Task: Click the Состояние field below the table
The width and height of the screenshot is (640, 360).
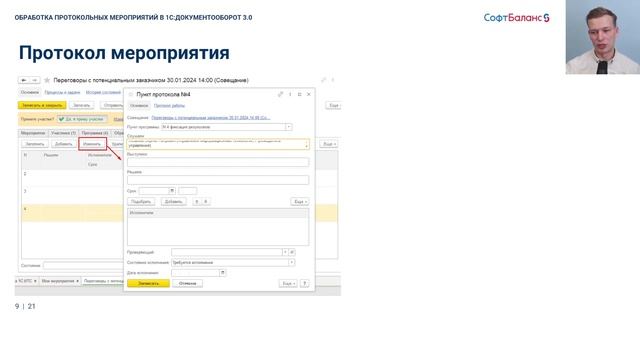Action: pos(83,266)
